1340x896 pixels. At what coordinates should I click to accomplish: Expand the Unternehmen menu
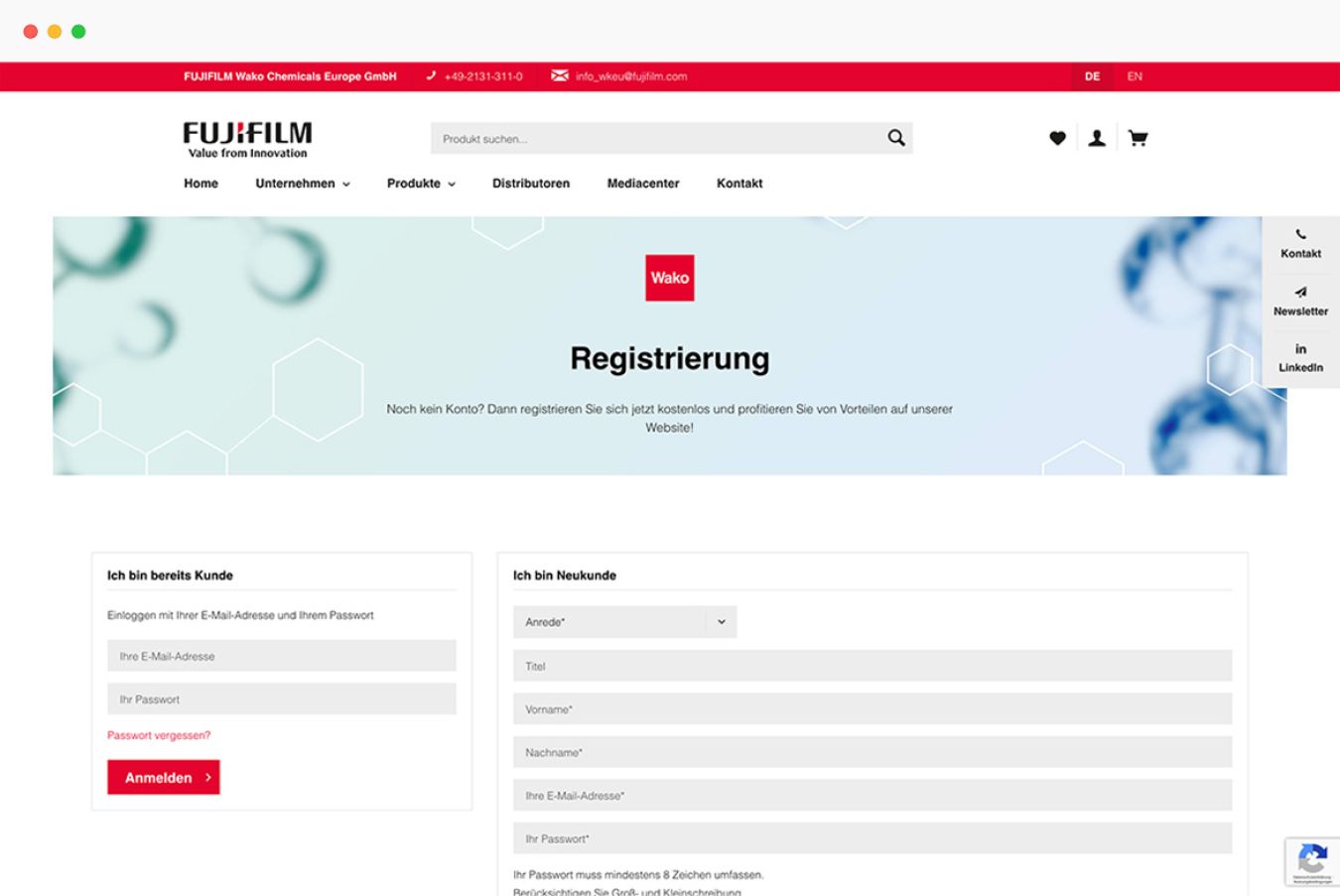(302, 184)
